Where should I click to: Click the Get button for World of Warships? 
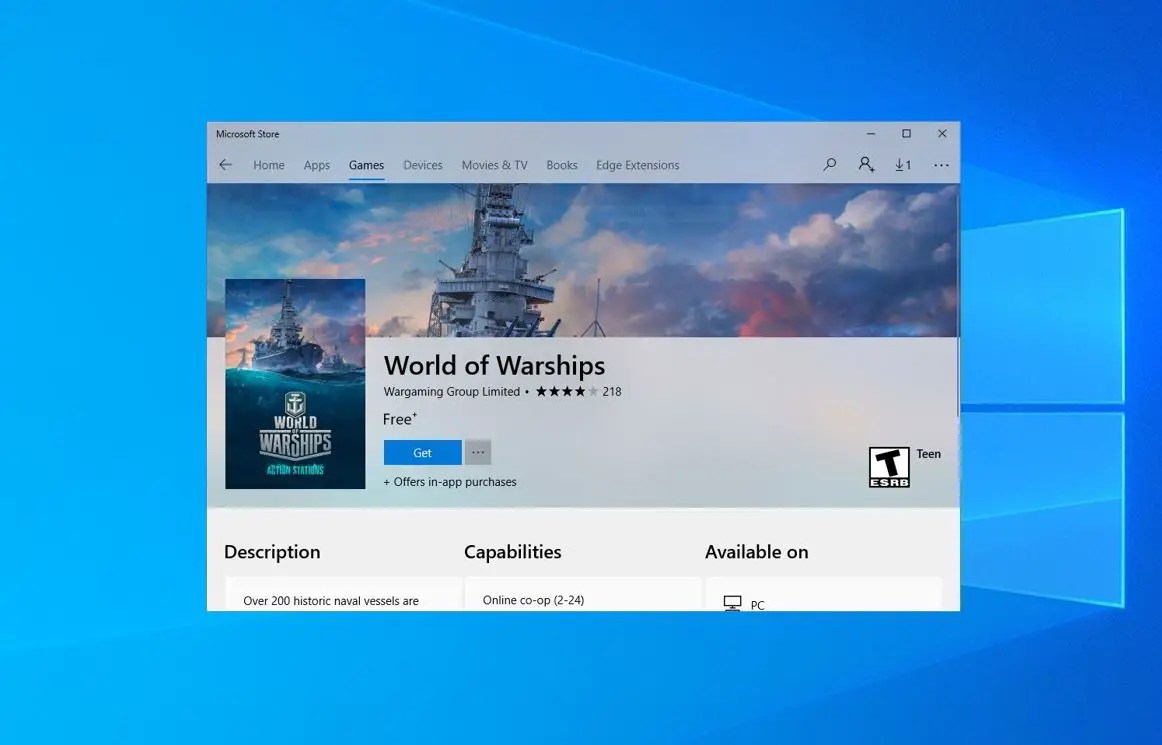click(421, 452)
